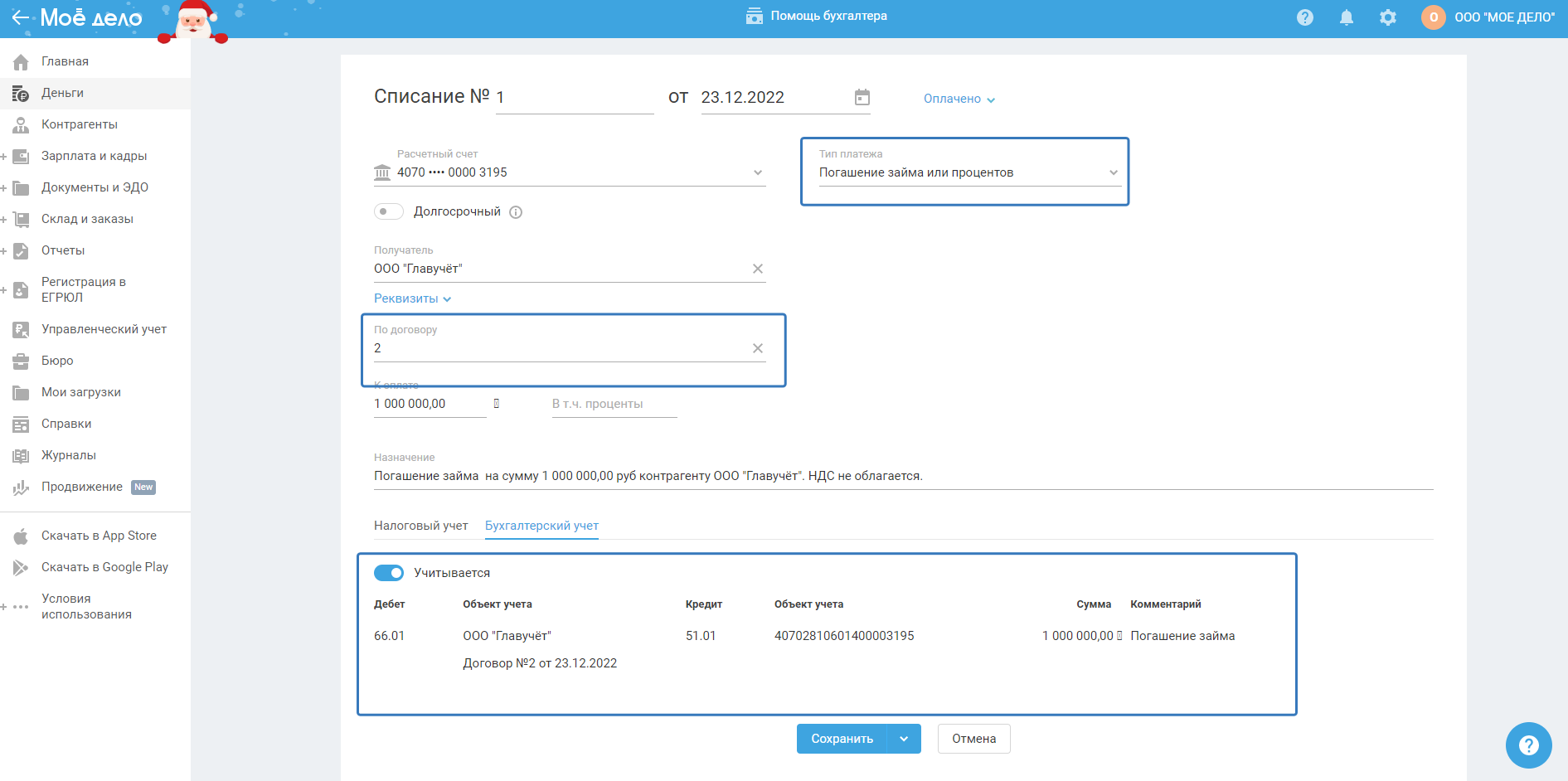The image size is (1568, 781).
Task: Click the Отмена button
Action: point(973,739)
